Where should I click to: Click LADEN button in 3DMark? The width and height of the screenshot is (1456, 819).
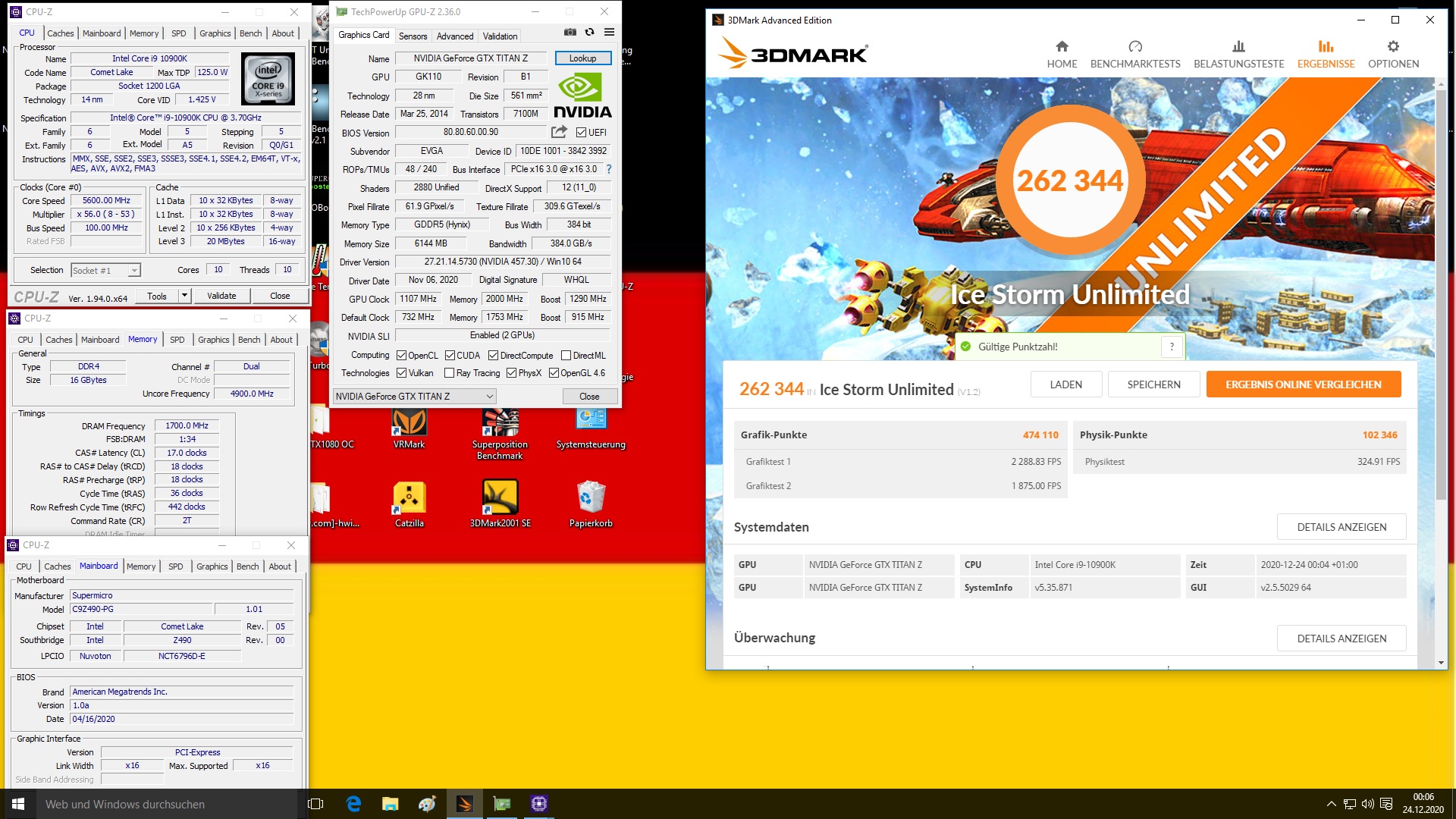[x=1065, y=384]
